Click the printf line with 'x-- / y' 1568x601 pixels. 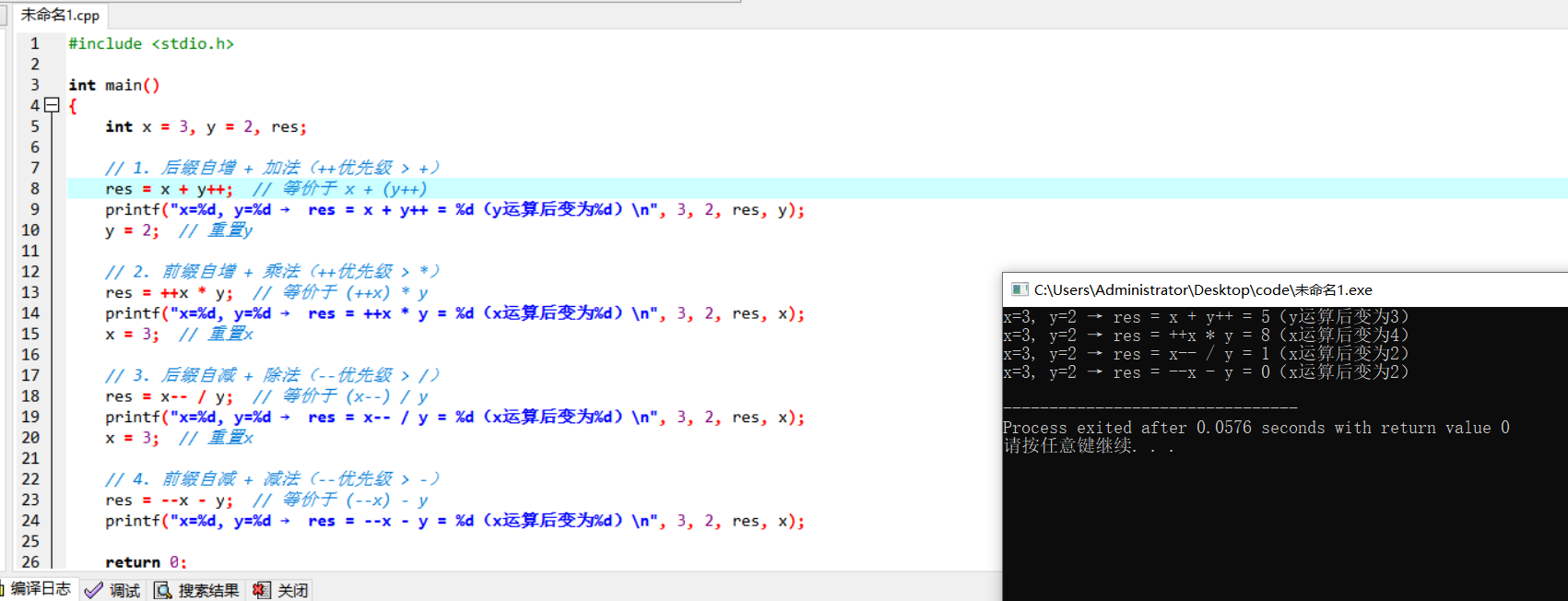pos(454,418)
